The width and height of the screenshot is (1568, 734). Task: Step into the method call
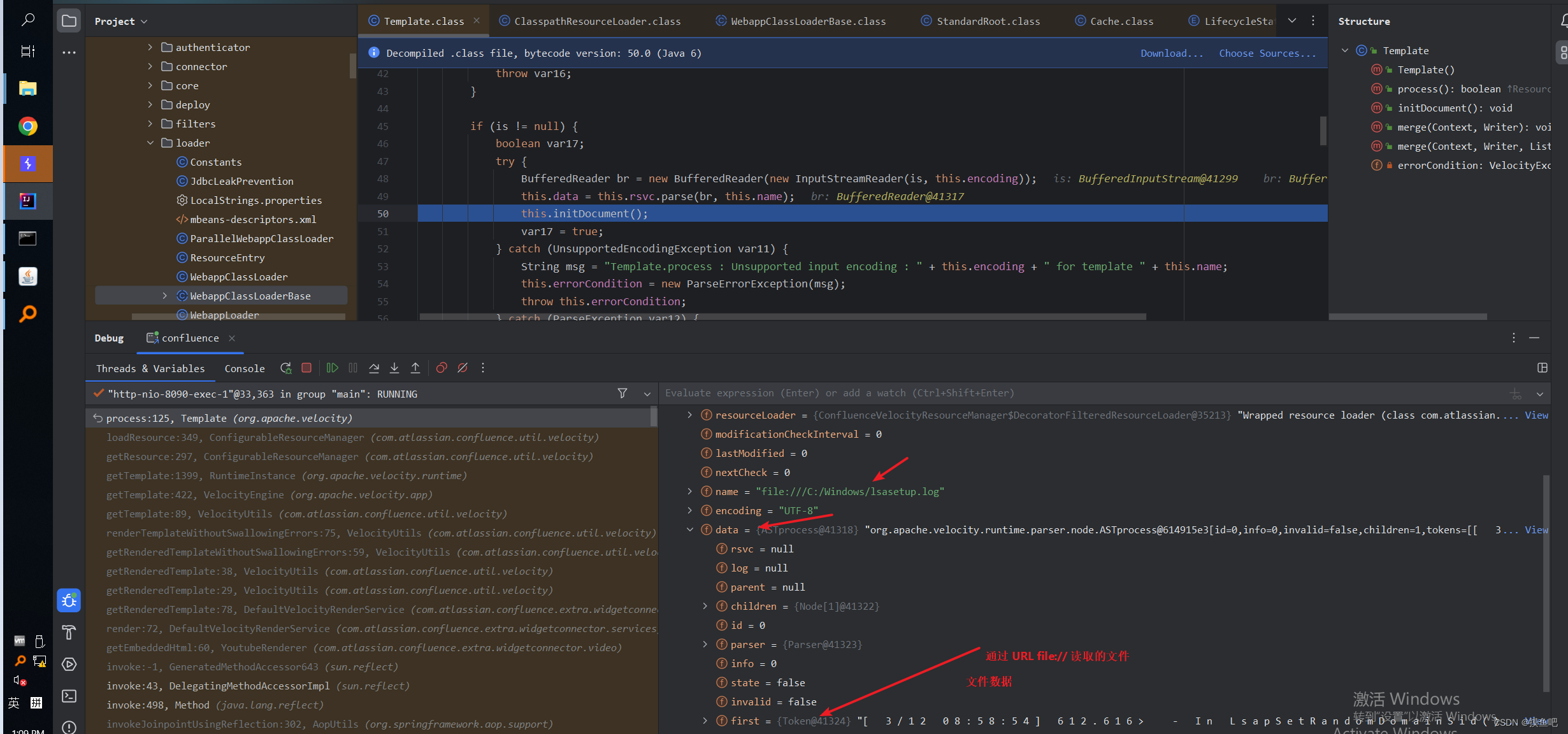[x=394, y=368]
